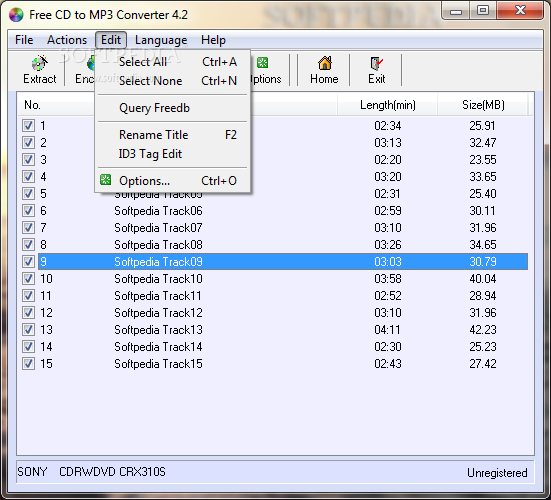The image size is (551, 500).
Task: Select the Softpedia Track10 title
Action: 158,279
